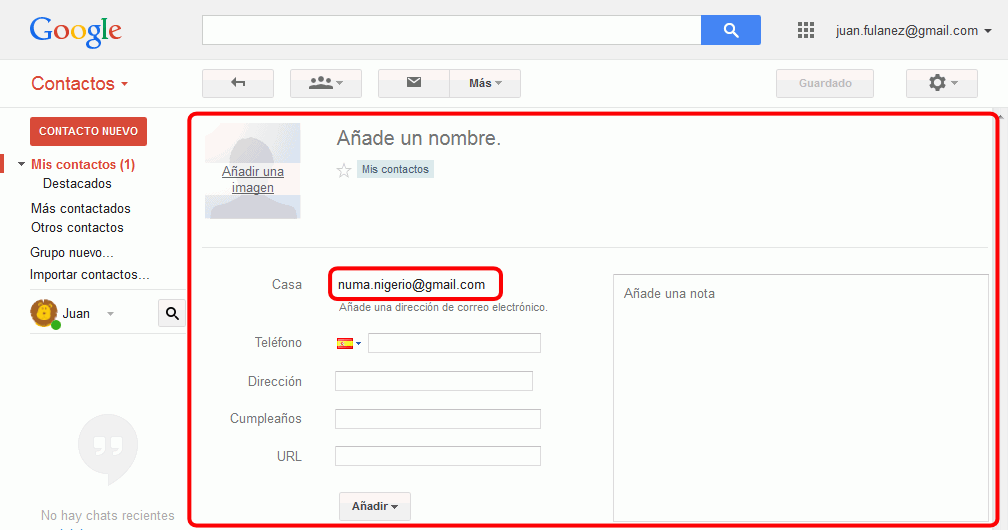This screenshot has width=1008, height=530.
Task: Open the Spain flag country dropdown
Action: click(x=349, y=343)
